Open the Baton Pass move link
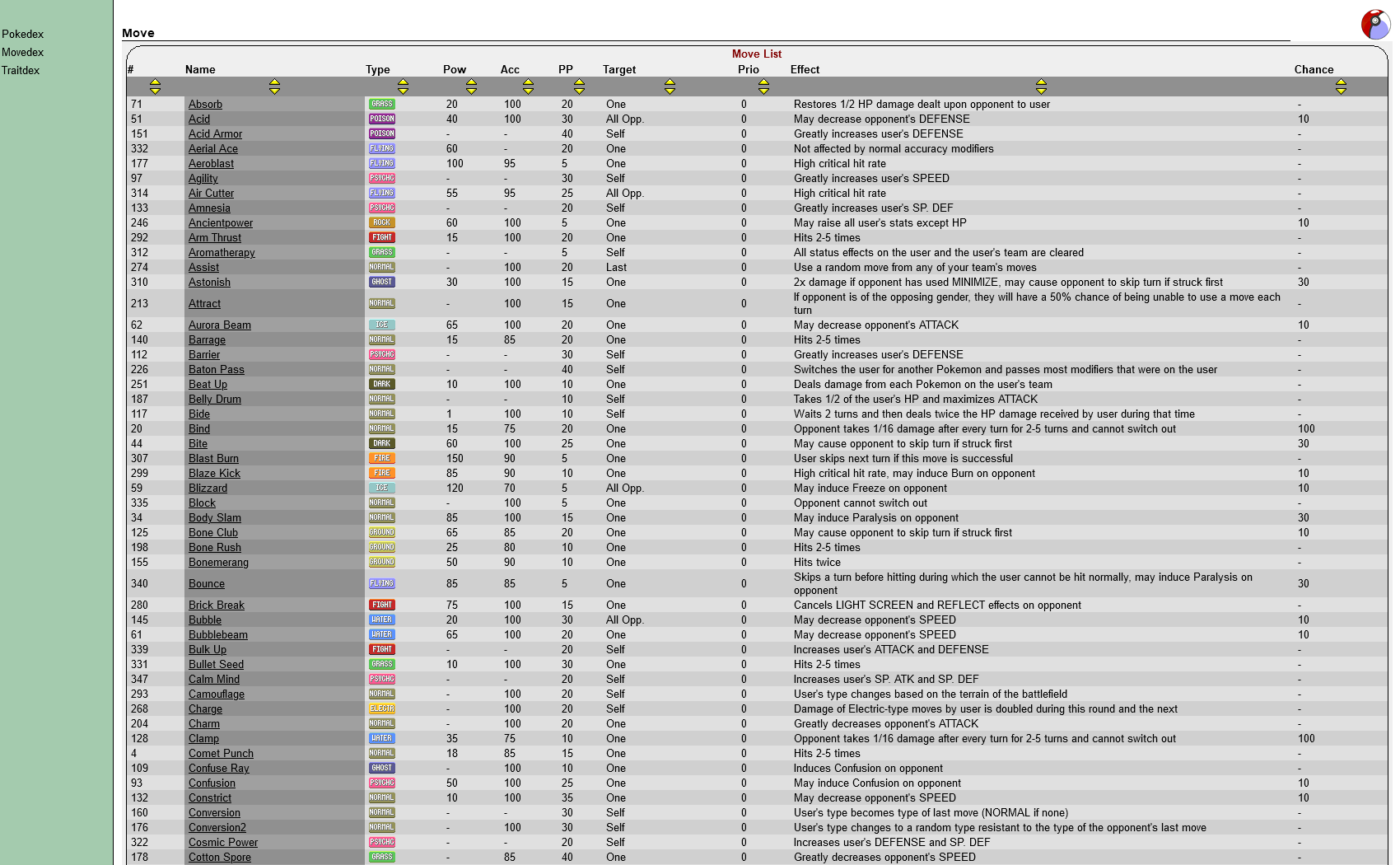 tap(217, 369)
